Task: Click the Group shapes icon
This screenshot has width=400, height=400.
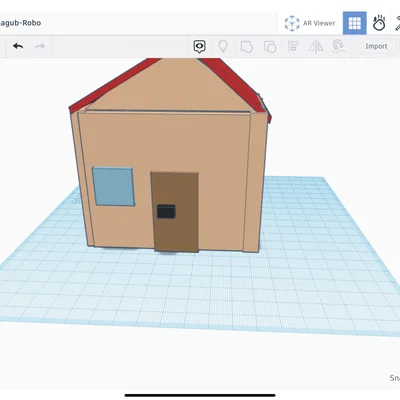Action: point(246,46)
